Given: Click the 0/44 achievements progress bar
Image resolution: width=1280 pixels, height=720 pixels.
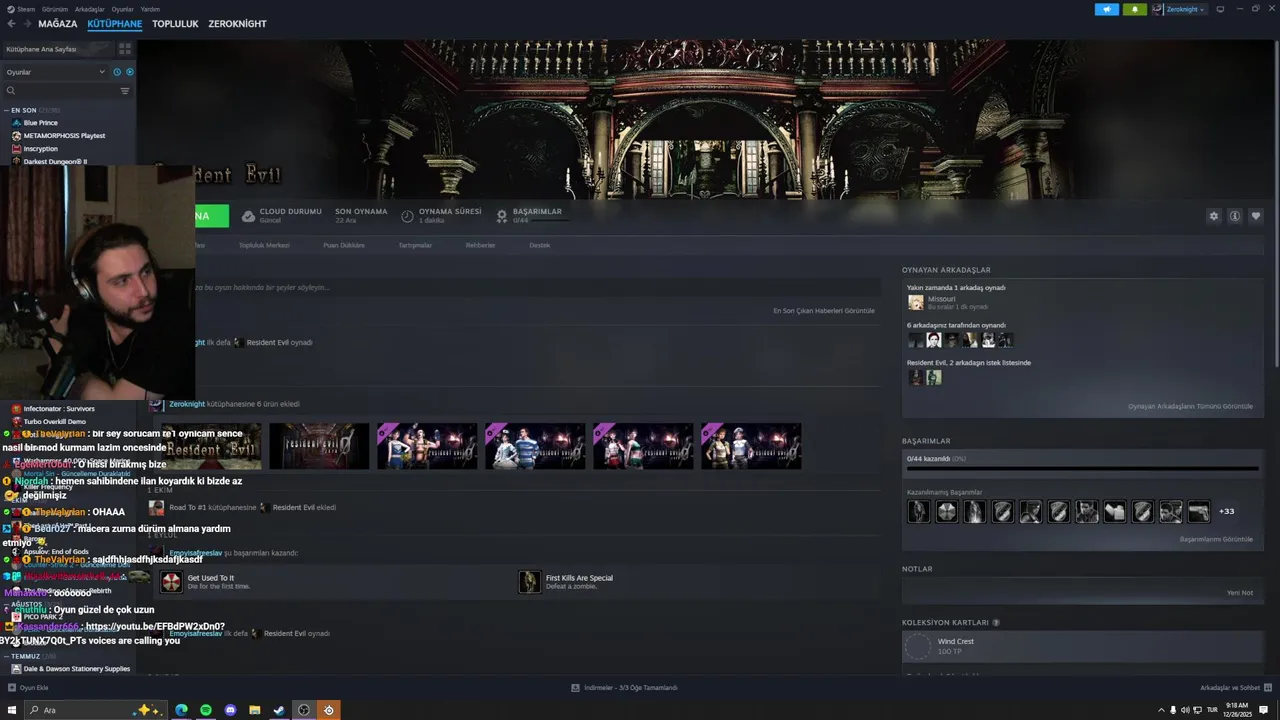Looking at the screenshot, I should pyautogui.click(x=1082, y=468).
